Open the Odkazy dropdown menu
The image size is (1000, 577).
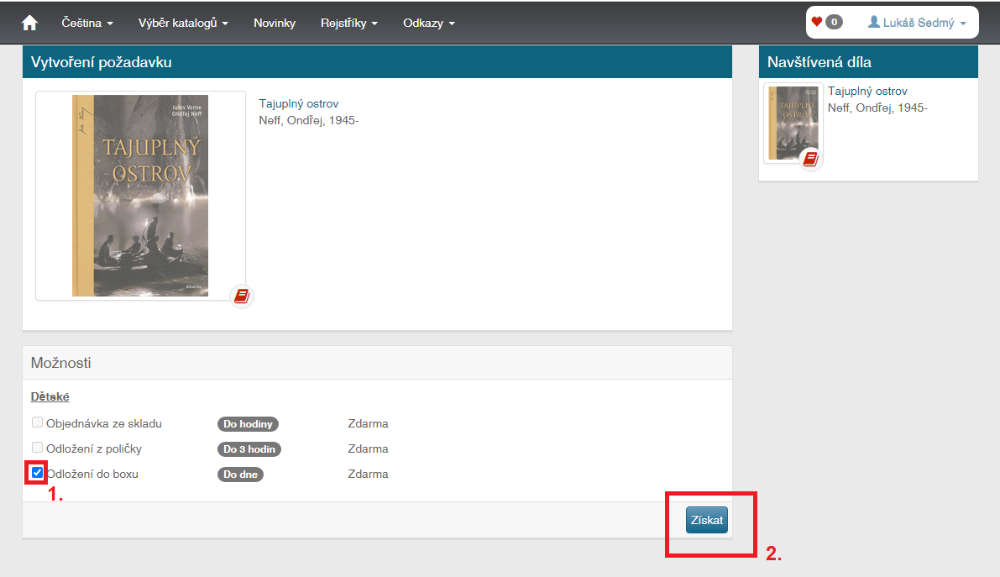[x=428, y=23]
